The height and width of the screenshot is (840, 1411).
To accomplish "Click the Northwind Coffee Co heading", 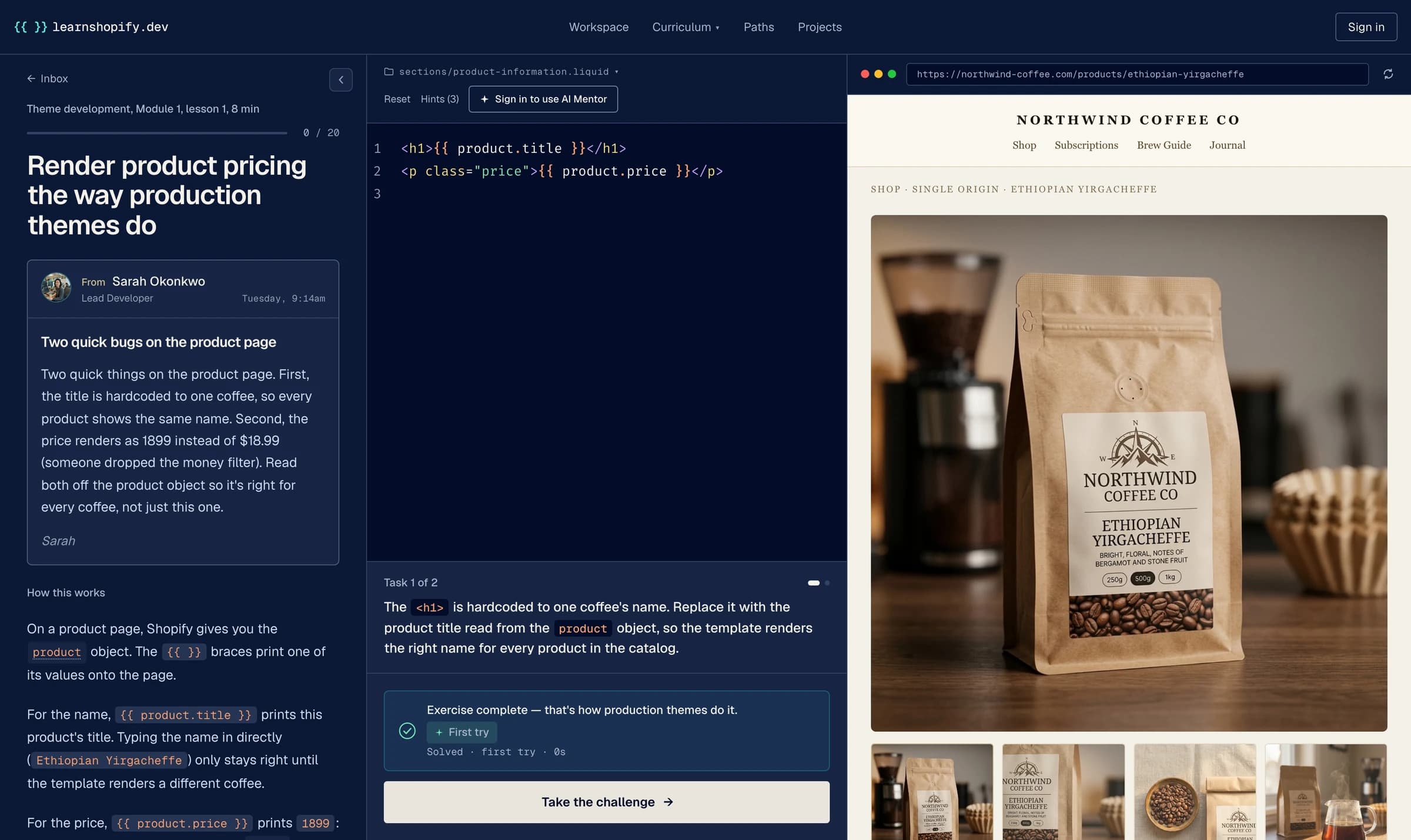I will [x=1128, y=120].
